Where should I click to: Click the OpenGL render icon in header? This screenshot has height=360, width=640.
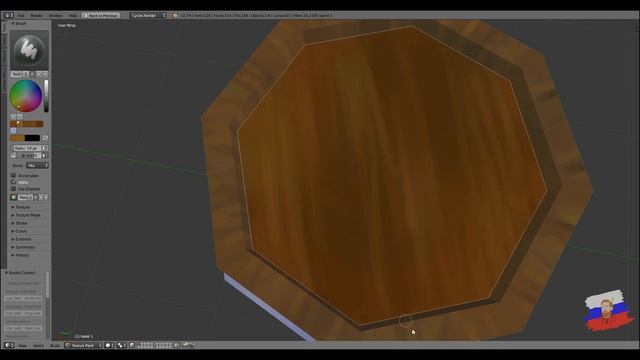186,345
